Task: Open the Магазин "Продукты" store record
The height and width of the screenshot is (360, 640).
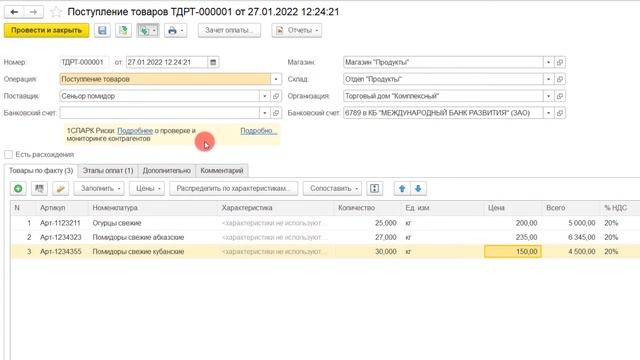Action: [560, 62]
